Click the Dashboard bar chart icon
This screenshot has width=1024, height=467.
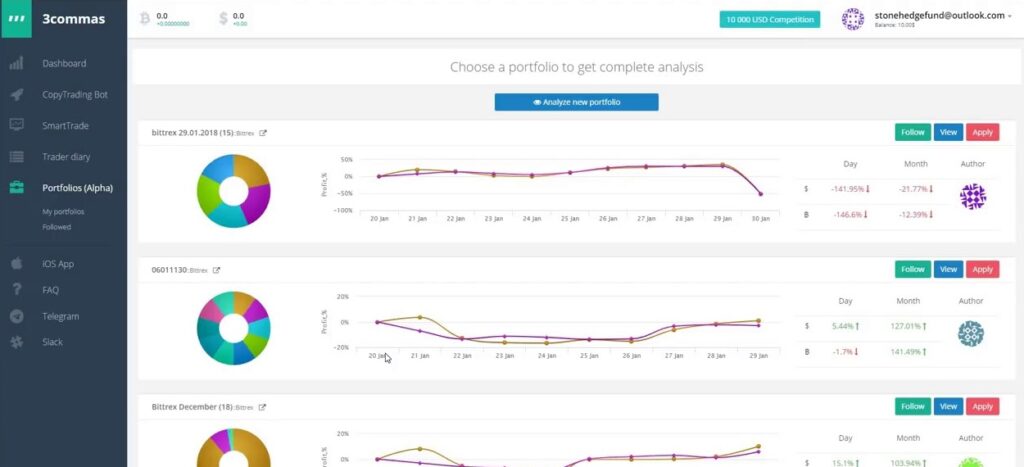coord(16,64)
